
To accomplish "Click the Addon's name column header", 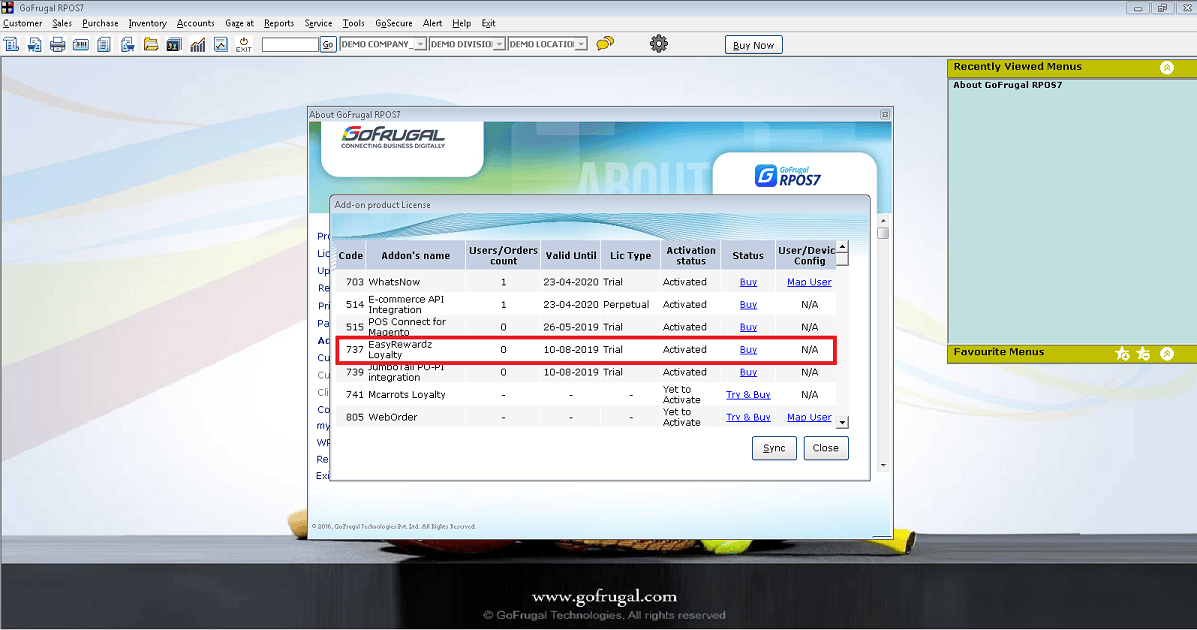I will point(415,256).
